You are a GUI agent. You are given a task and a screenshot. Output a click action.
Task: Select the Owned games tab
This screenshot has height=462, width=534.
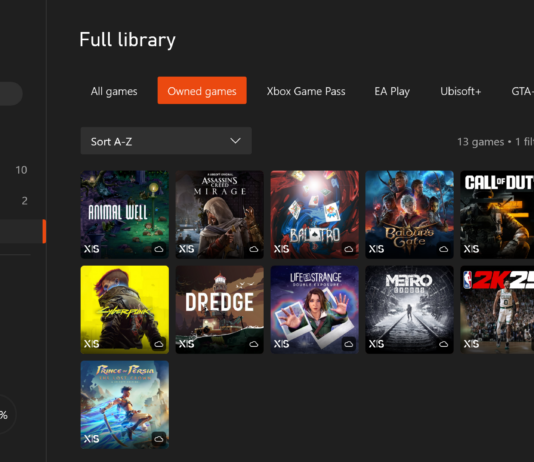[202, 90]
